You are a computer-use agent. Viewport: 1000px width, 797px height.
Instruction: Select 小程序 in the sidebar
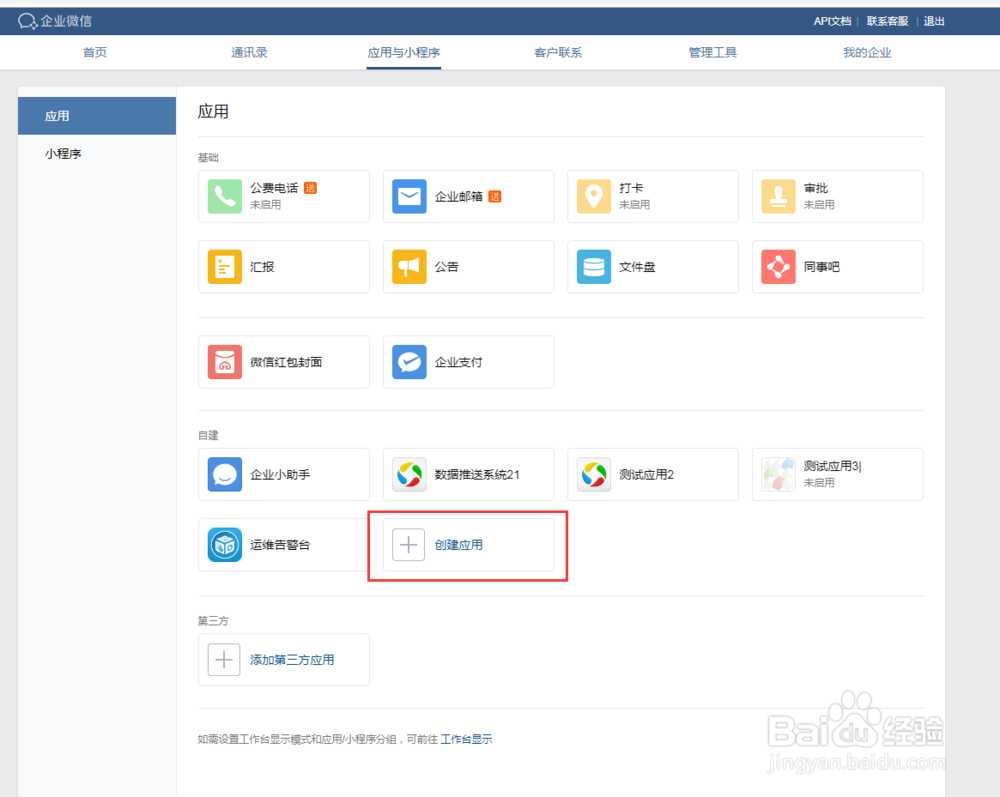[x=64, y=153]
